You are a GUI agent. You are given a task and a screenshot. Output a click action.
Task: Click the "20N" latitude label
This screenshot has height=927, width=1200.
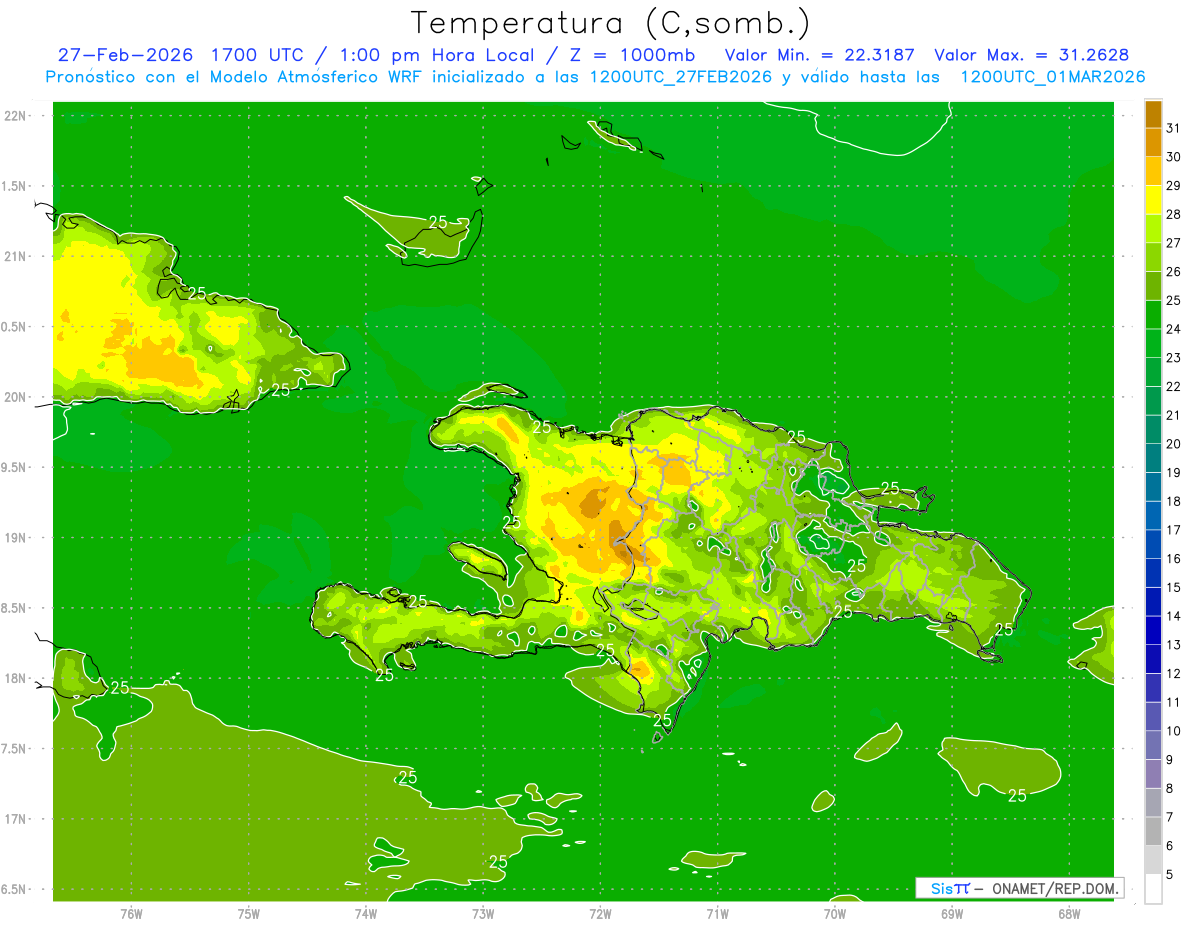15,397
